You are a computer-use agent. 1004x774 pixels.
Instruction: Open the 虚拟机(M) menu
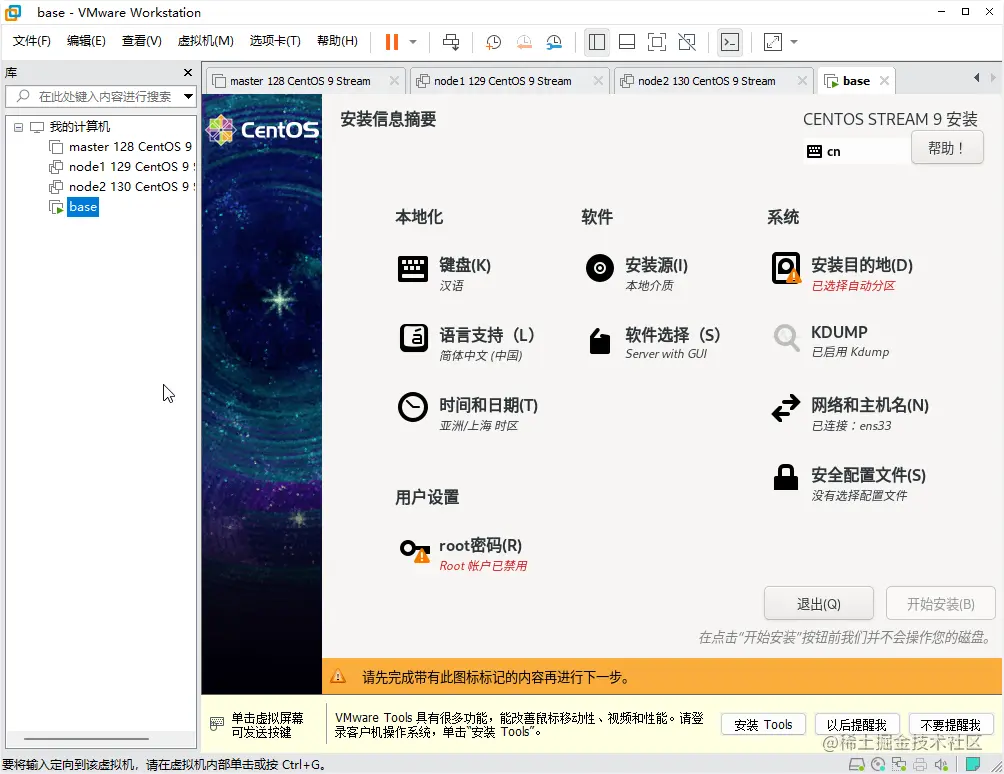click(206, 41)
